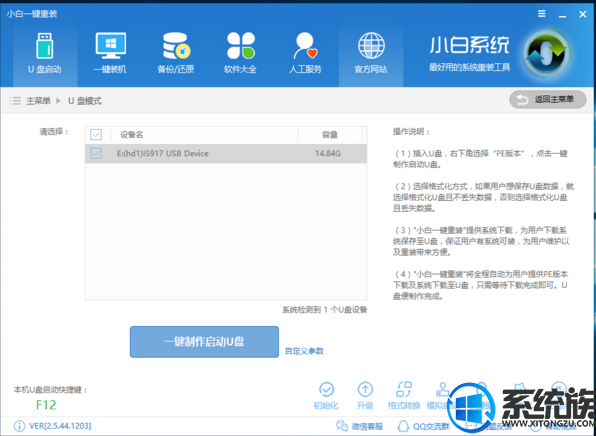Screen dimensions: 596x436
Task: Open QQ交流群 in status bar
Action: click(x=423, y=426)
